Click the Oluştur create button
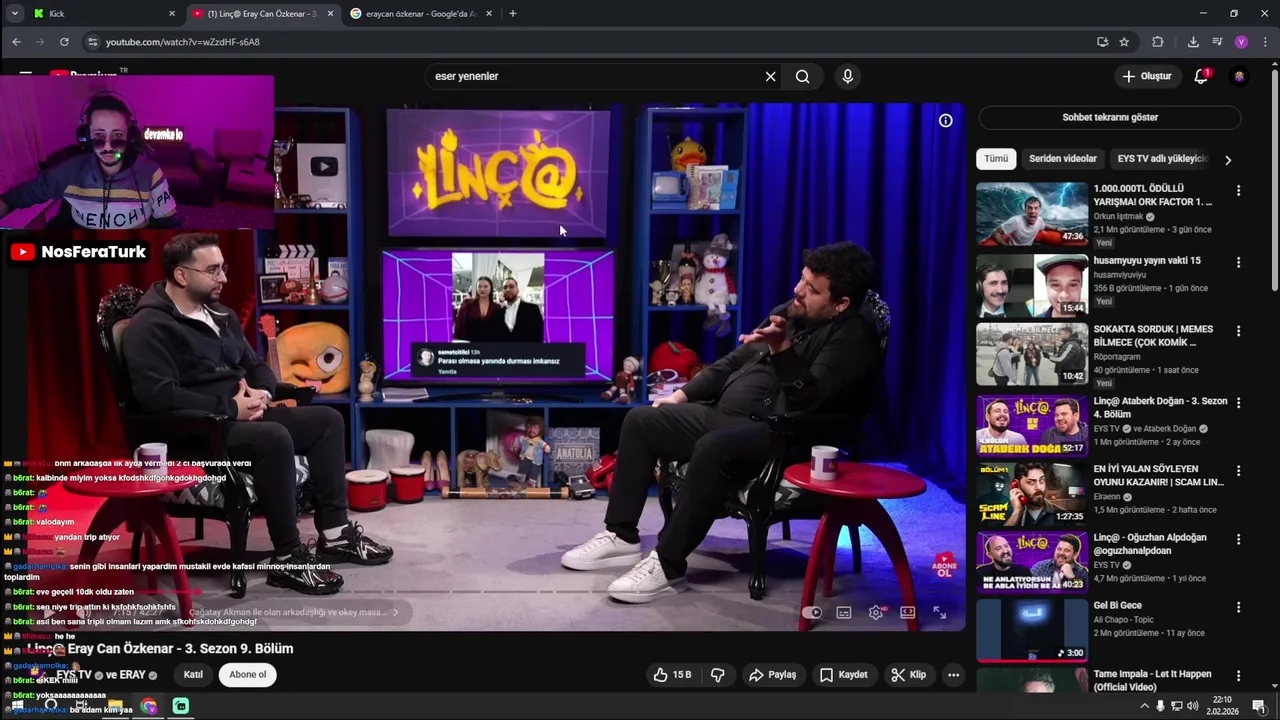Screen dimensions: 1280x720 point(1146,76)
